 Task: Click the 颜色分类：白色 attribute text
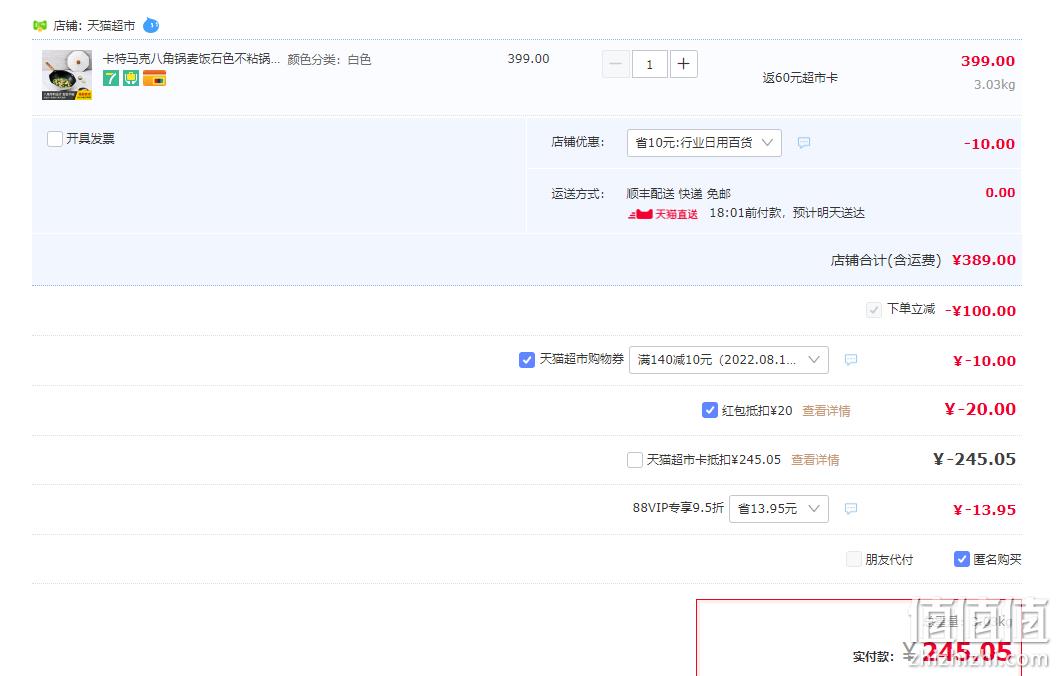[x=329, y=59]
